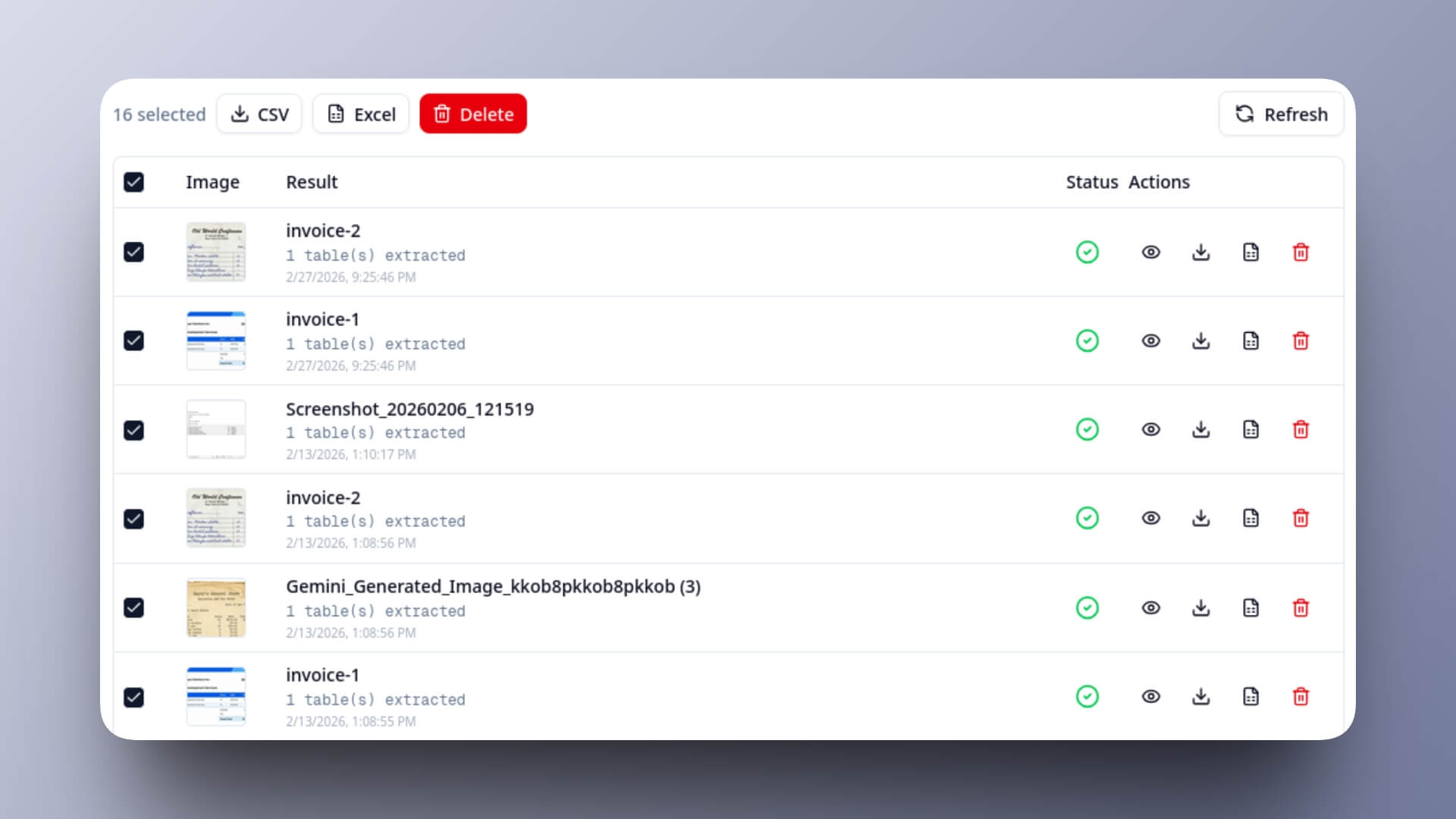Open thumbnail of 1:08:55 PM invoice-1
This screenshot has width=1456, height=819.
(216, 696)
